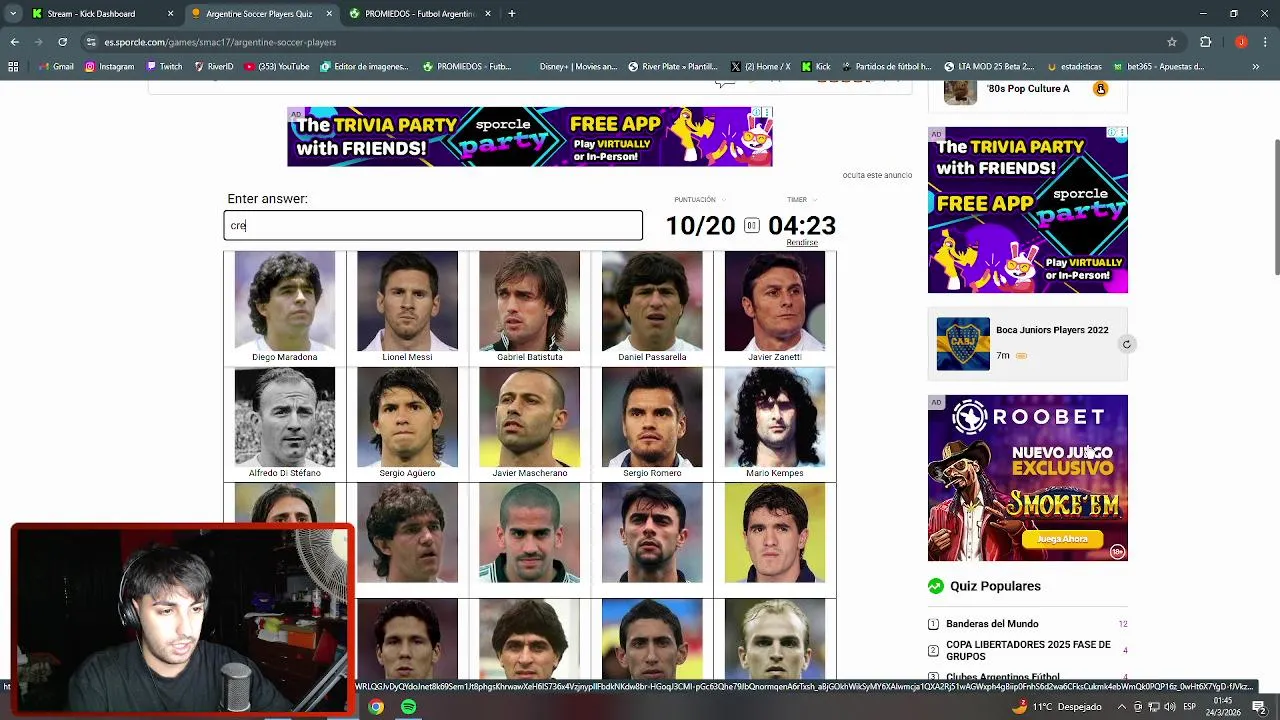Bookmark this page with the star

[x=1172, y=42]
